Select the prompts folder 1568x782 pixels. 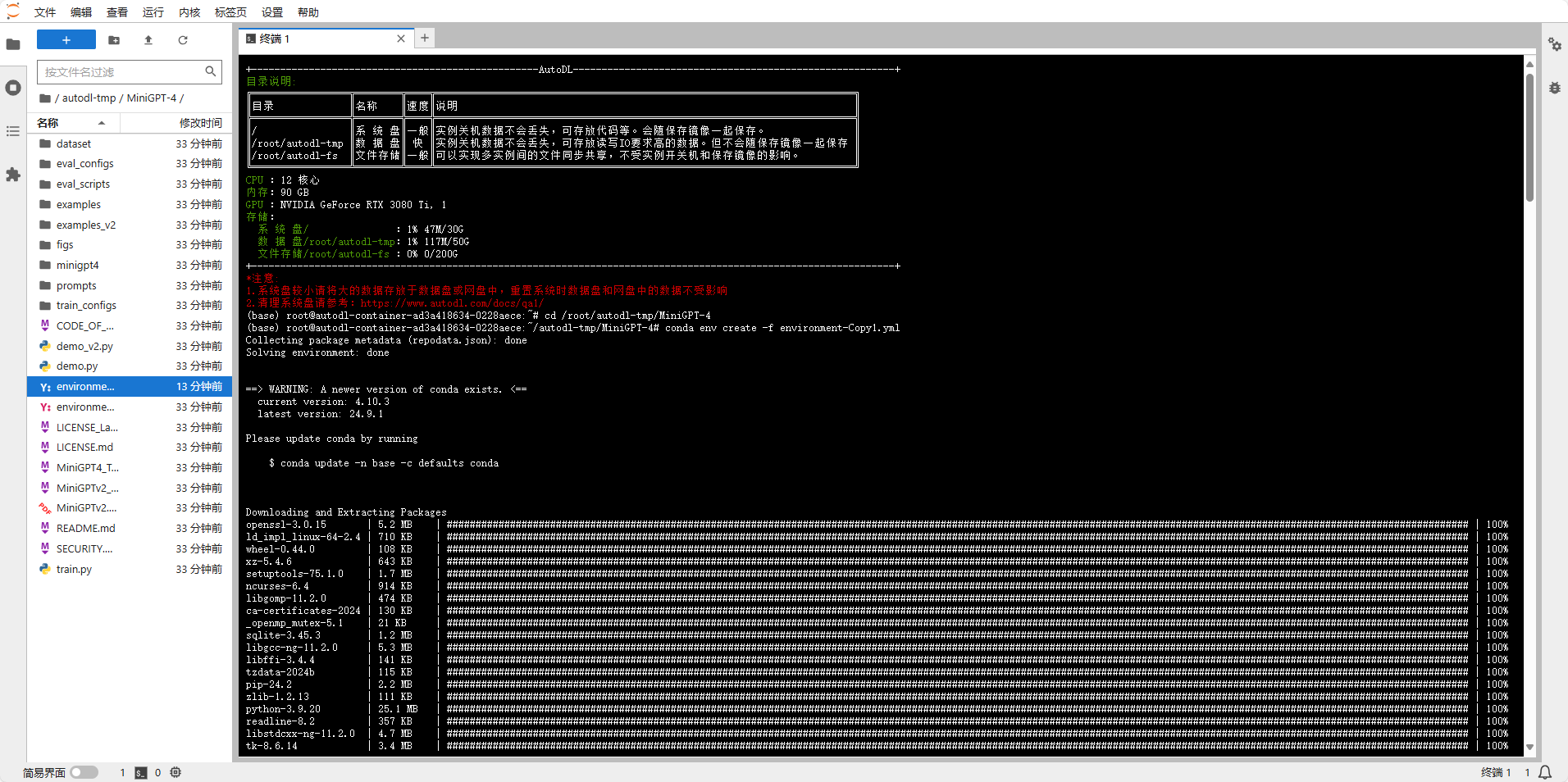pyautogui.click(x=130, y=285)
